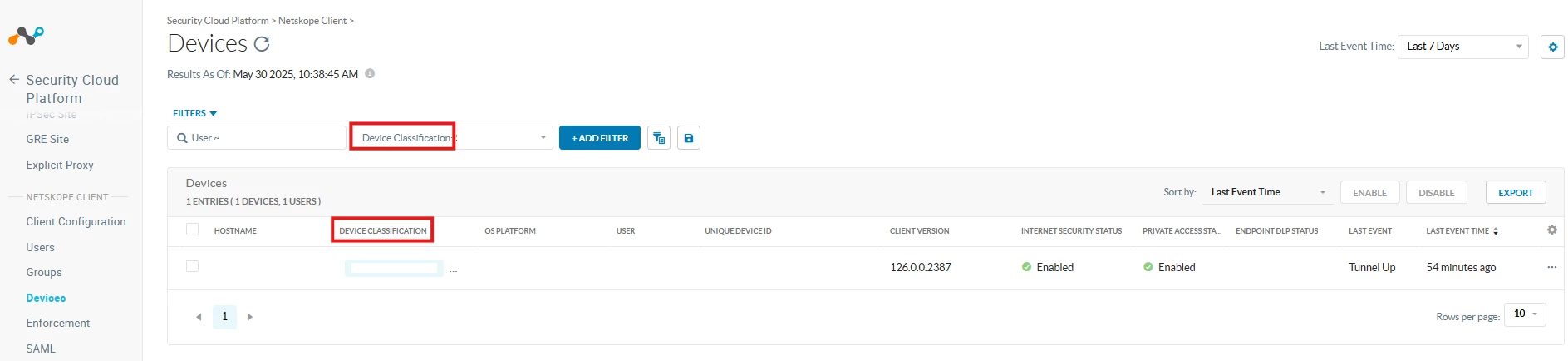The image size is (1568, 361).
Task: Click back arrow beside Security Cloud Platform
Action: (x=14, y=80)
